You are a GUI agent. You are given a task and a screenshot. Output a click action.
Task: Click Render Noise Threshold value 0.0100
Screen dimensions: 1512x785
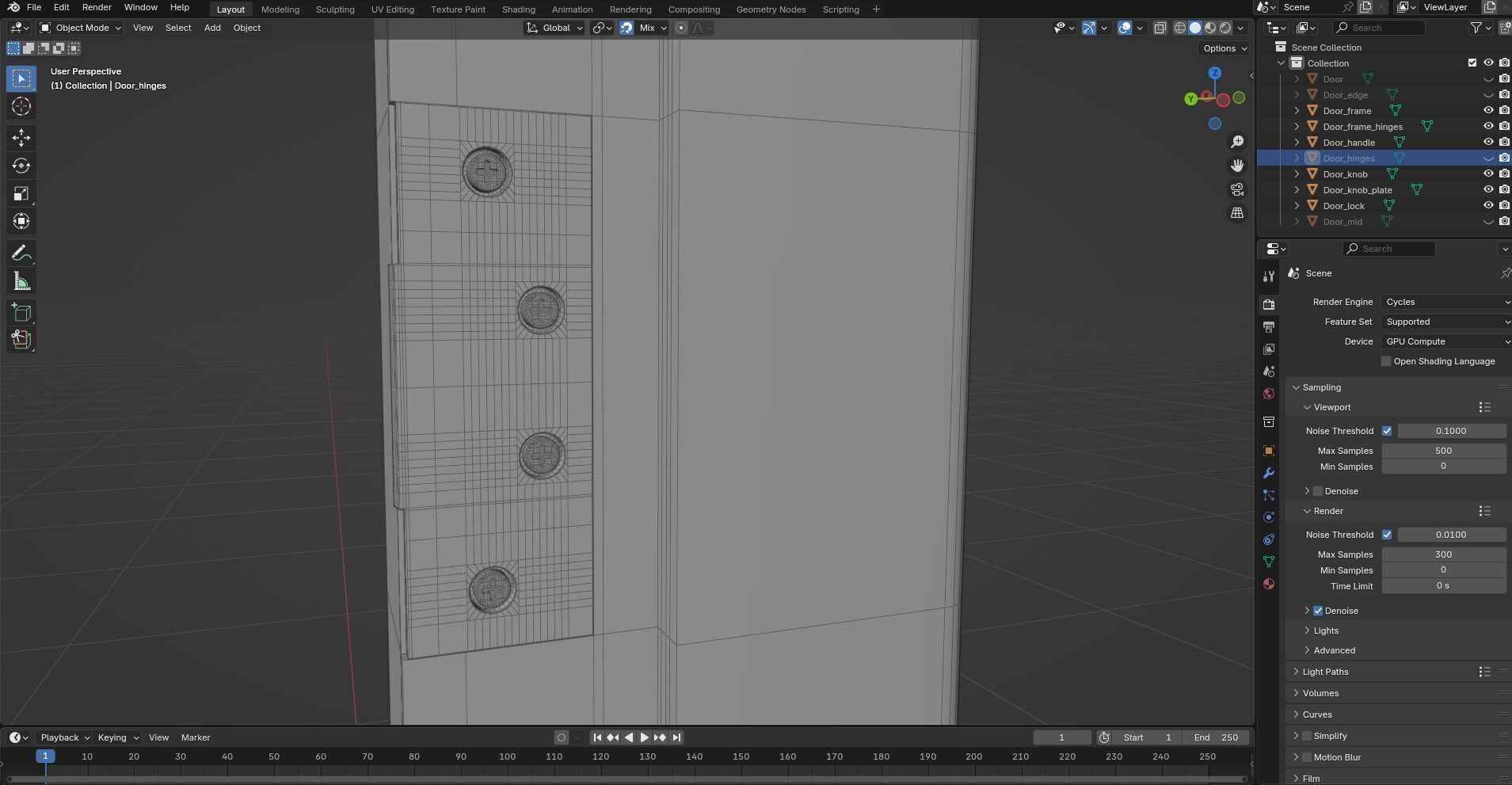pos(1451,535)
